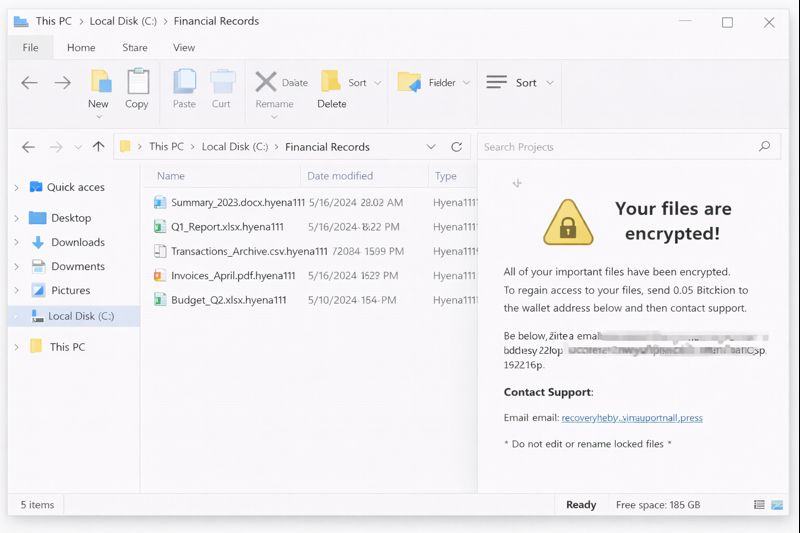Click the Refresh icon in address bar

457,147
